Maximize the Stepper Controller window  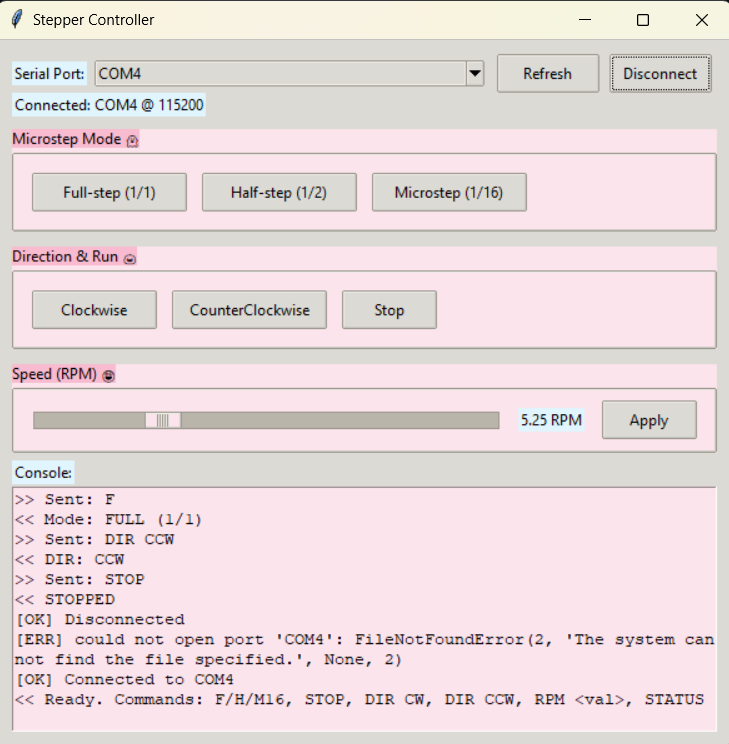coord(643,20)
